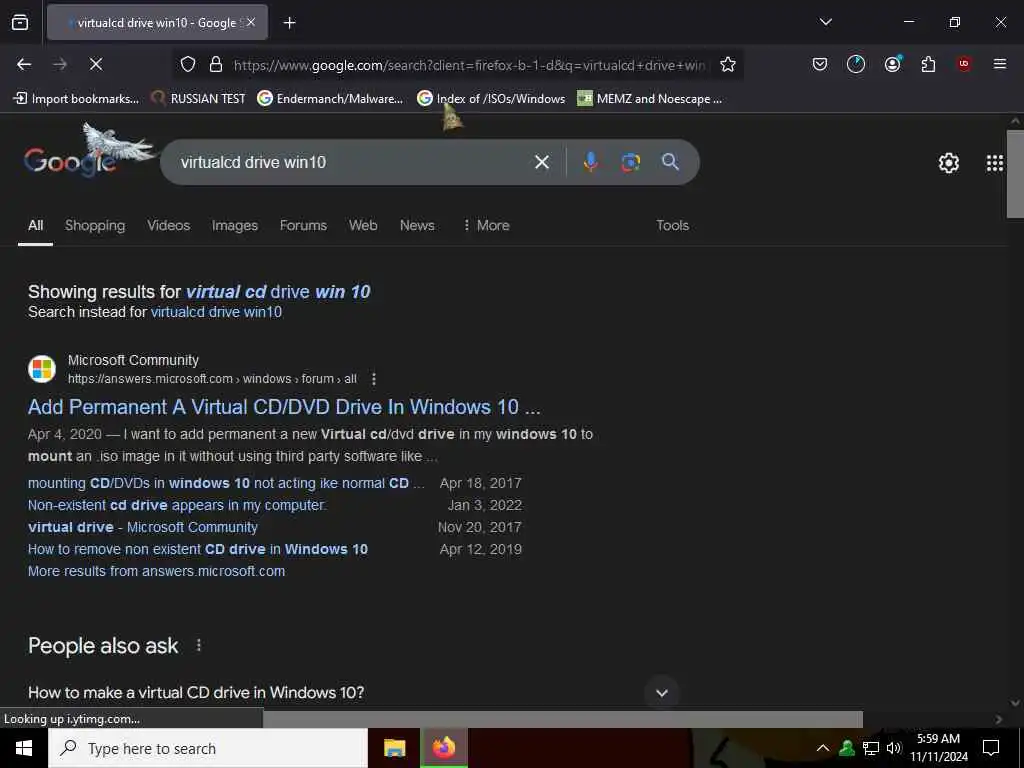Viewport: 1024px width, 768px height.
Task: Open a new tab with plus button
Action: [289, 23]
